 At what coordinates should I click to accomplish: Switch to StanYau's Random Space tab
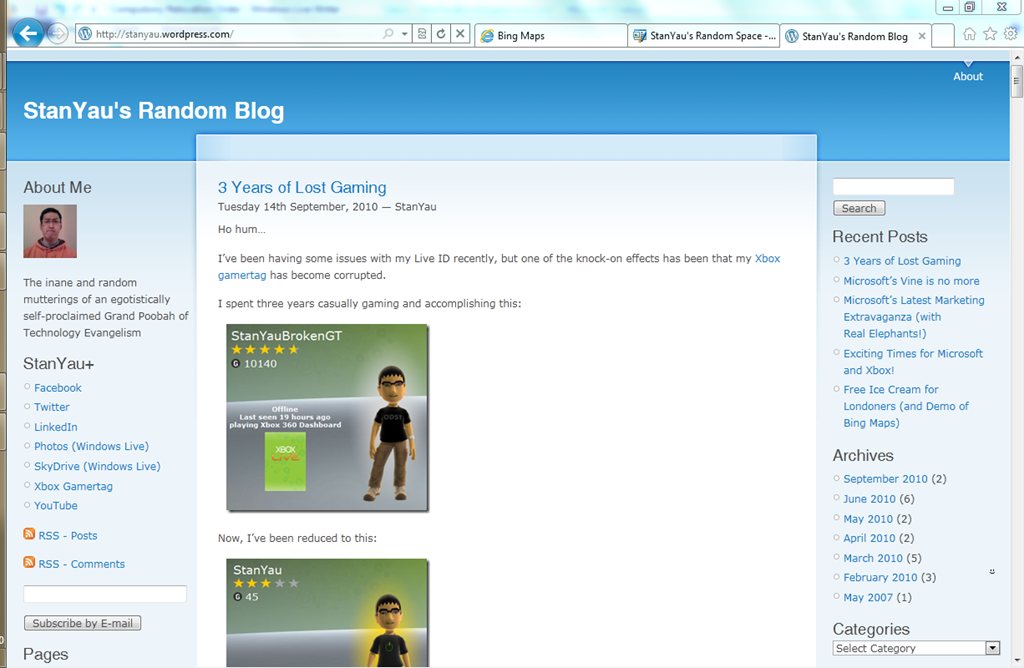(x=704, y=36)
